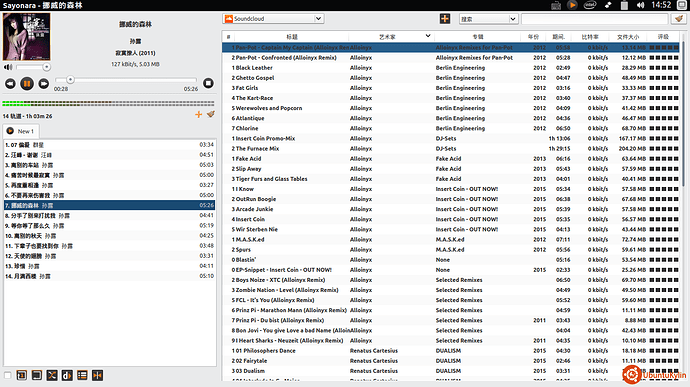Sort by the title column header
The width and height of the screenshot is (690, 387).
(292, 37)
